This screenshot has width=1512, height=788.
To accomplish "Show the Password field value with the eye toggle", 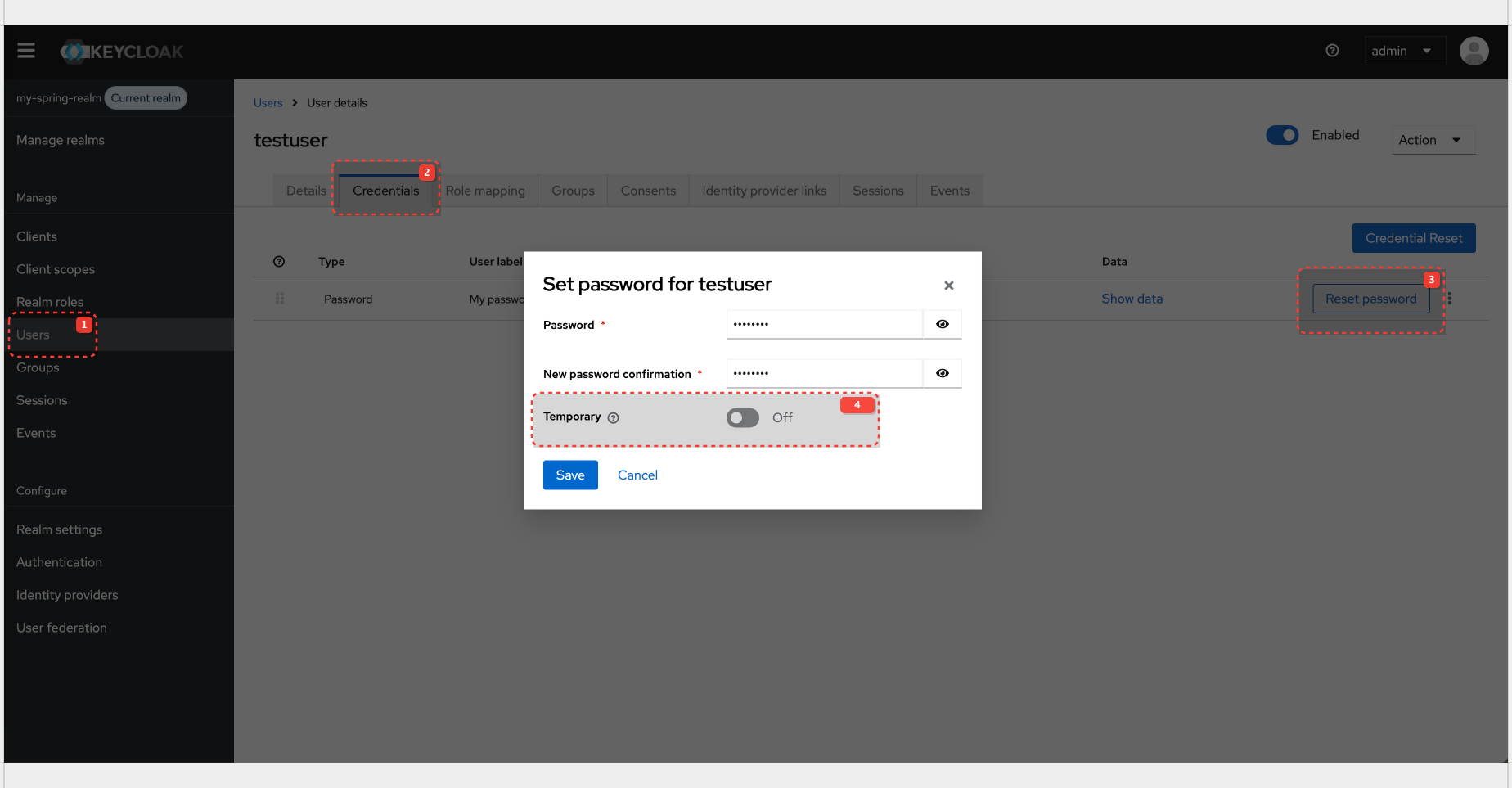I will pos(942,324).
